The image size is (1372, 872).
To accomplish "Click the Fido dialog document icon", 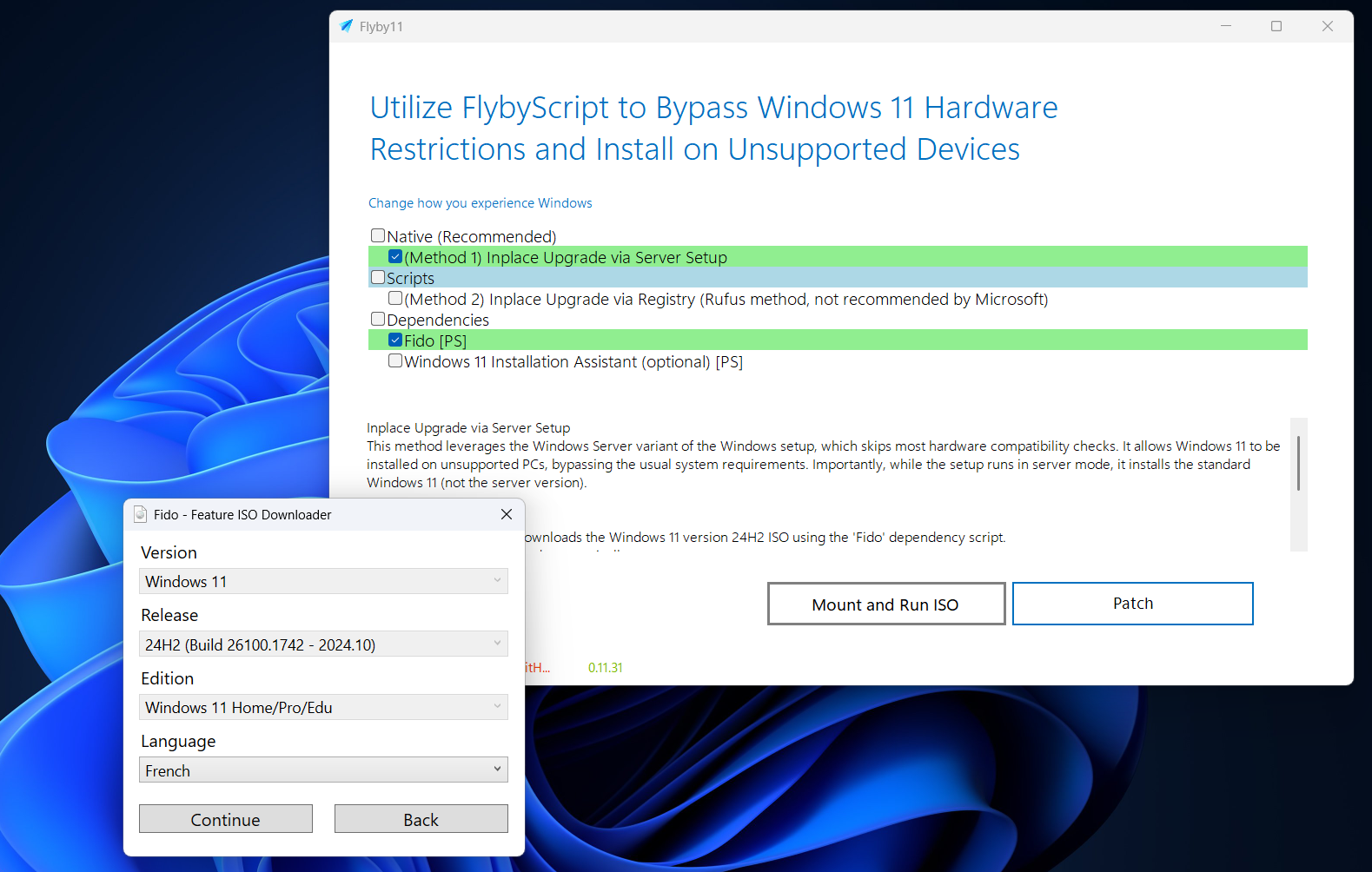I will (x=140, y=514).
